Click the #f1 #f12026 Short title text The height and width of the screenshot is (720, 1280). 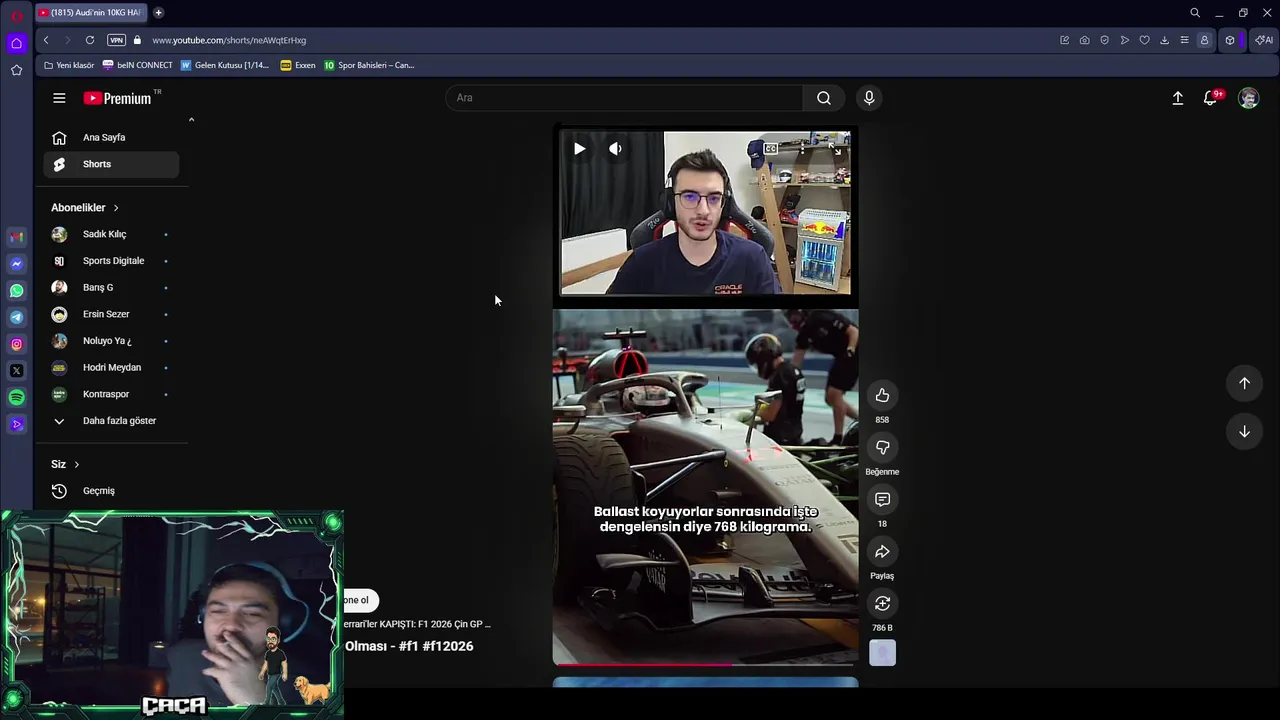click(x=409, y=646)
